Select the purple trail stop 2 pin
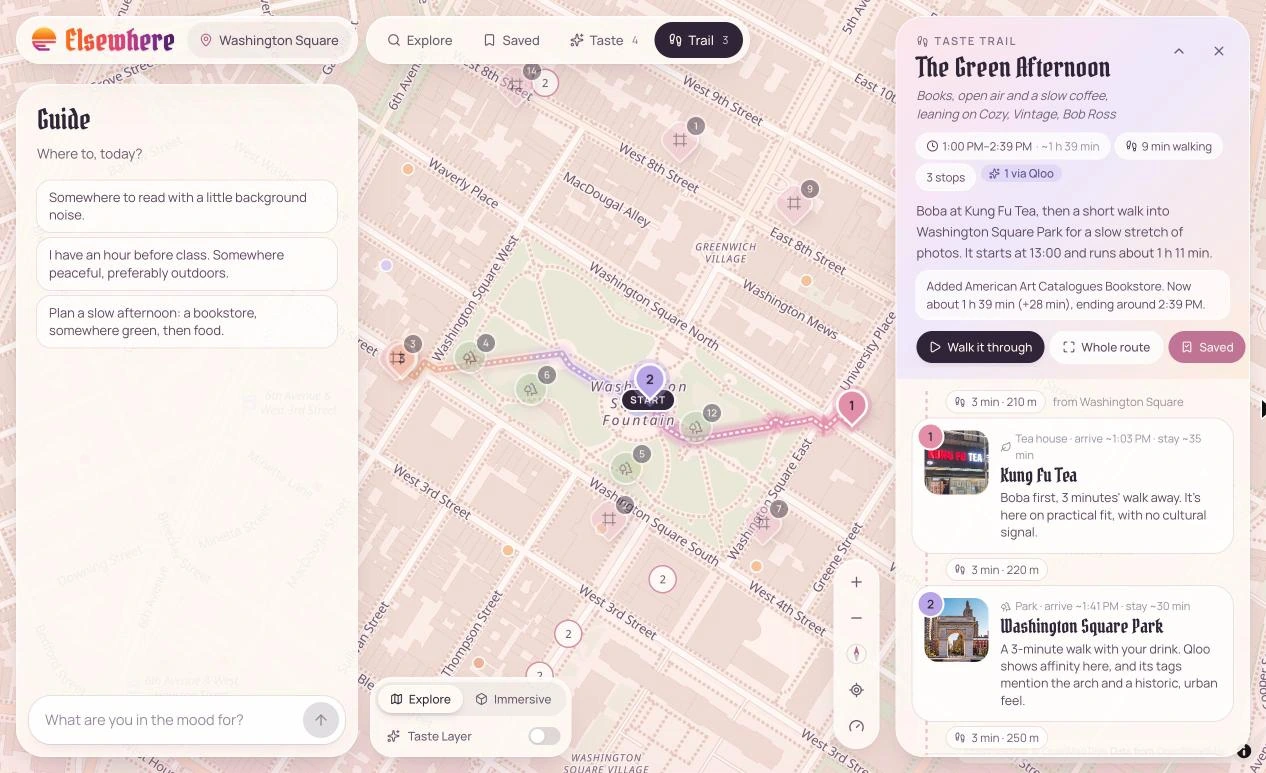Screen dimensions: 1266x773 649,380
